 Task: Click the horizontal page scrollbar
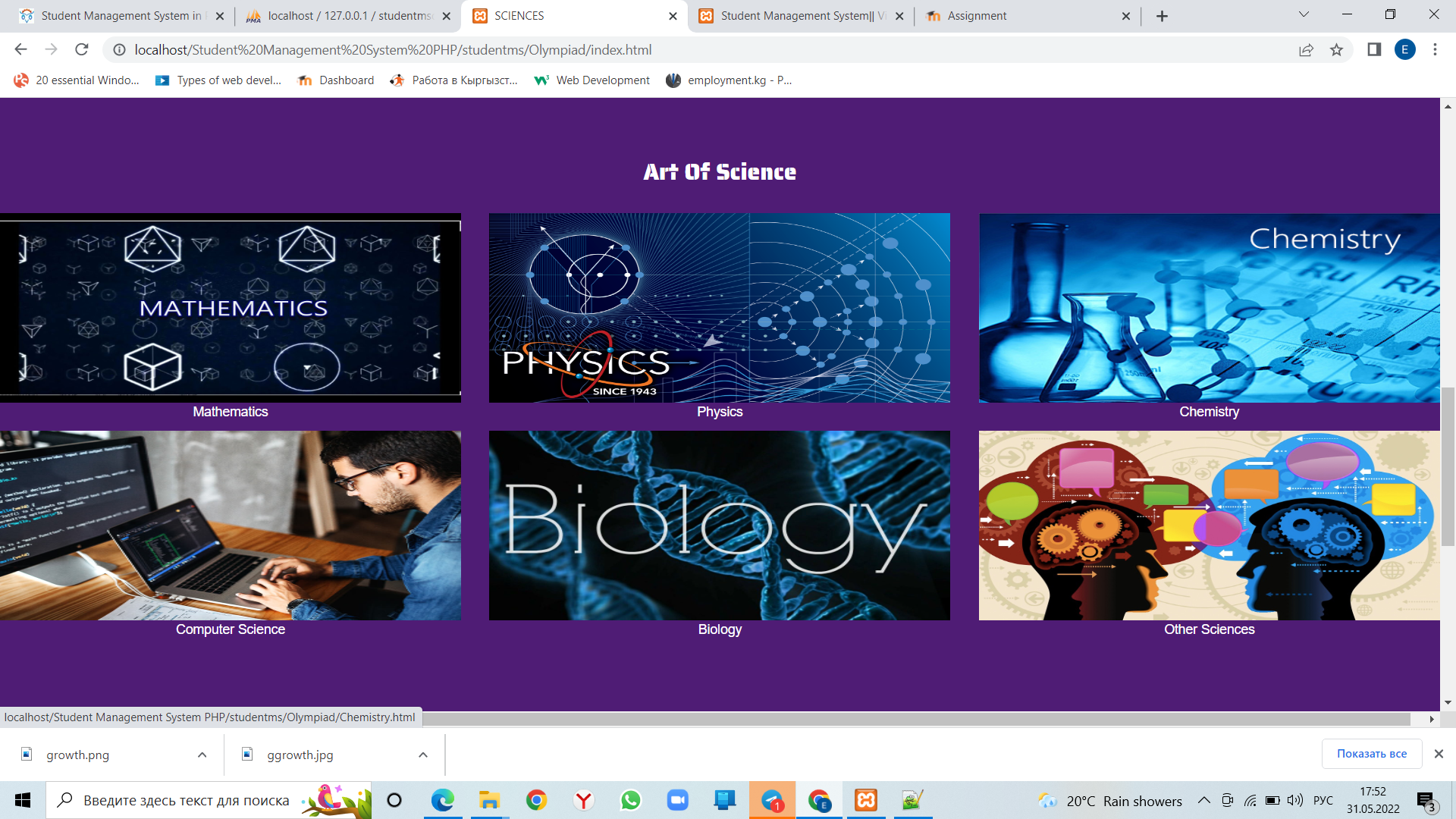[910, 718]
